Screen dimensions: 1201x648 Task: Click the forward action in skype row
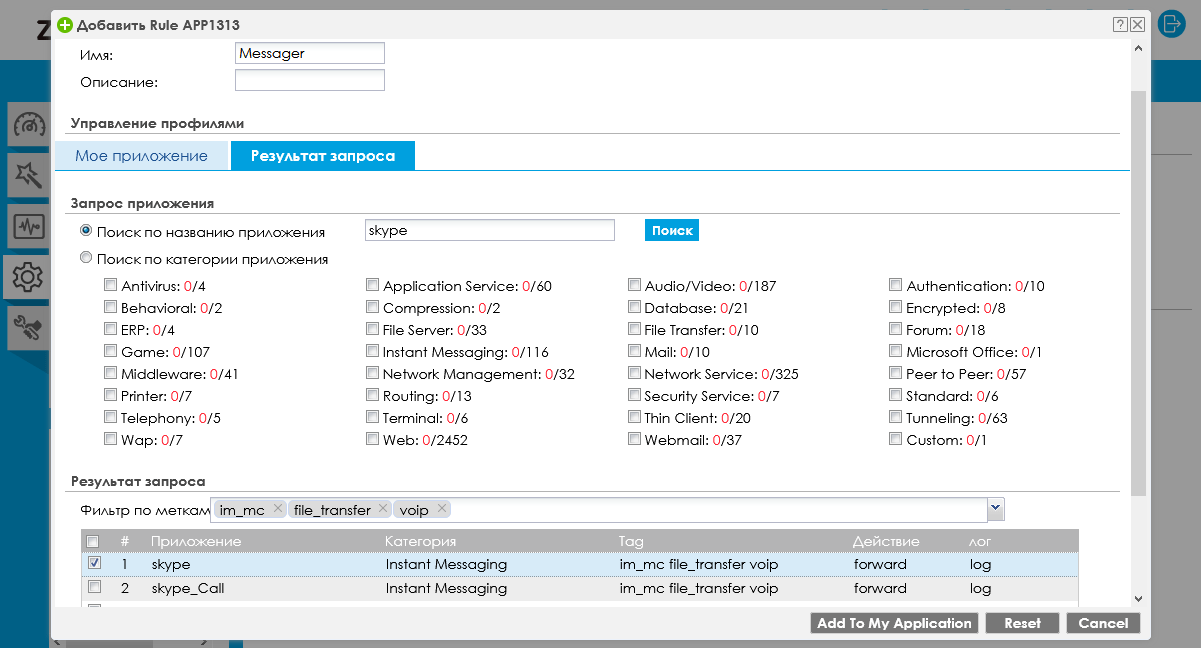(880, 564)
